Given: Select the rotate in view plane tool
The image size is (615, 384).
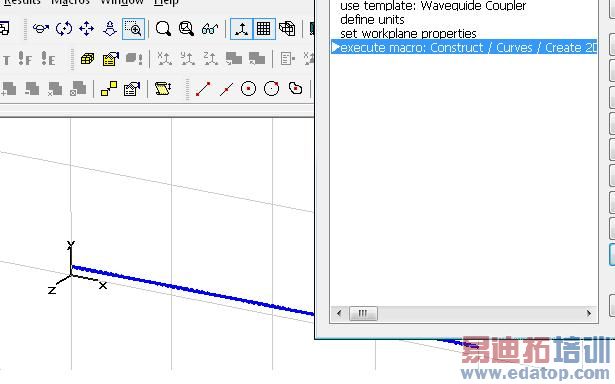Looking at the screenshot, I should point(64,29).
